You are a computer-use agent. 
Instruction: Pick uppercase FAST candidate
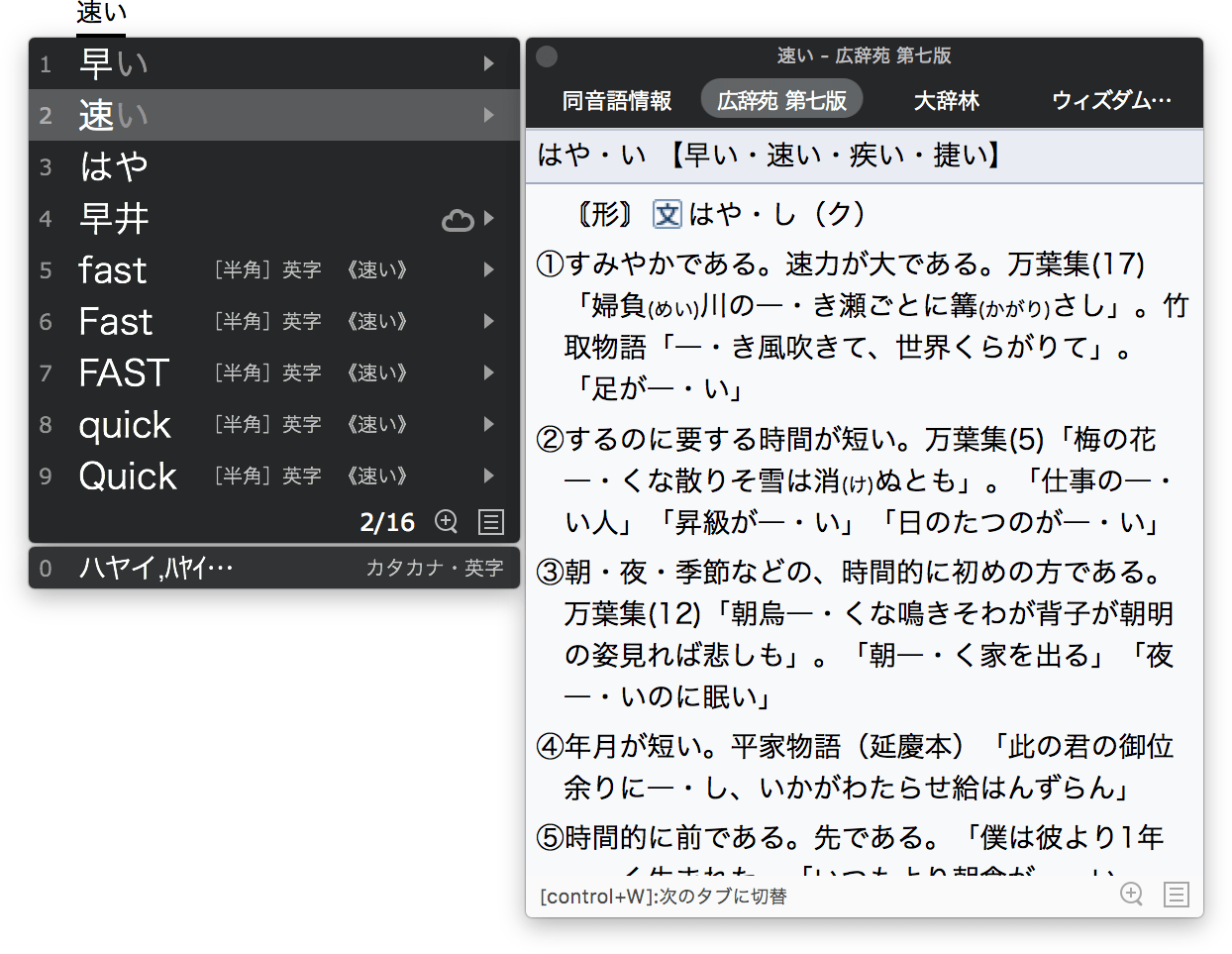pyautogui.click(x=273, y=372)
